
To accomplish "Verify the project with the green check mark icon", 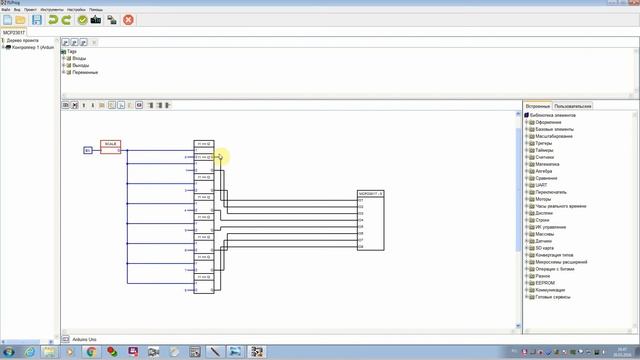I will 82,20.
